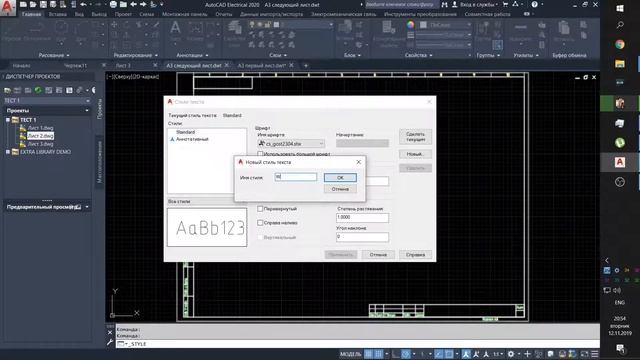This screenshot has width=640, height=360.
Task: Click the plus annotation monitor icon in status bar
Action: pos(527,354)
